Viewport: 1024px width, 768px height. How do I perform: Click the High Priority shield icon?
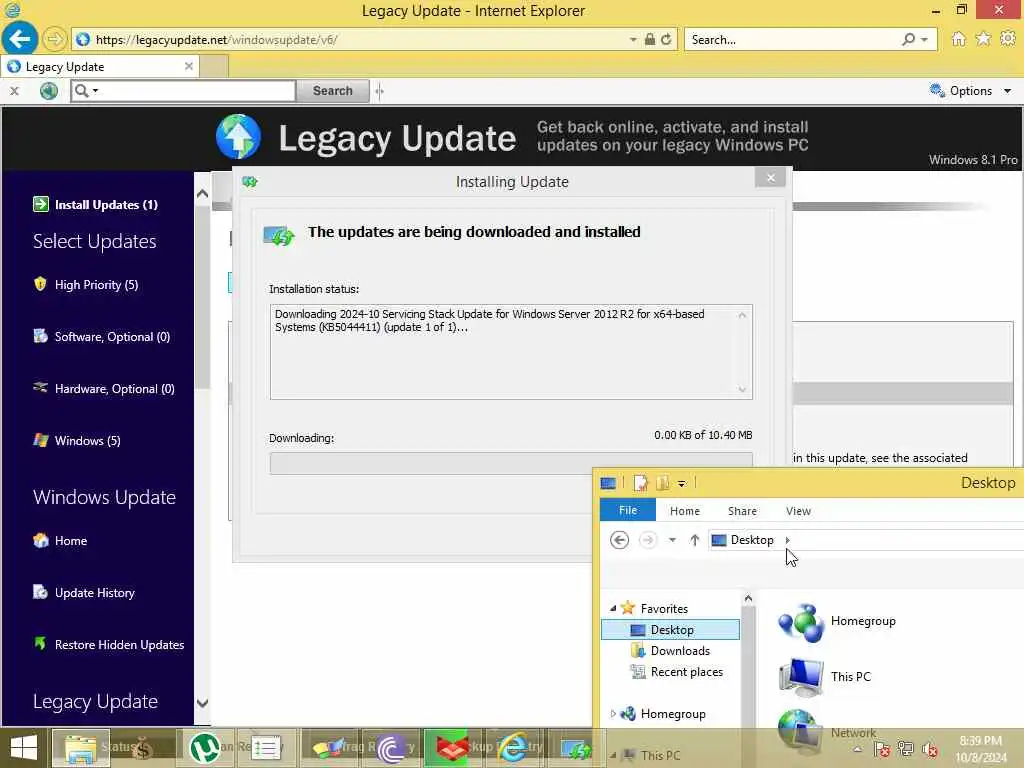click(x=40, y=284)
